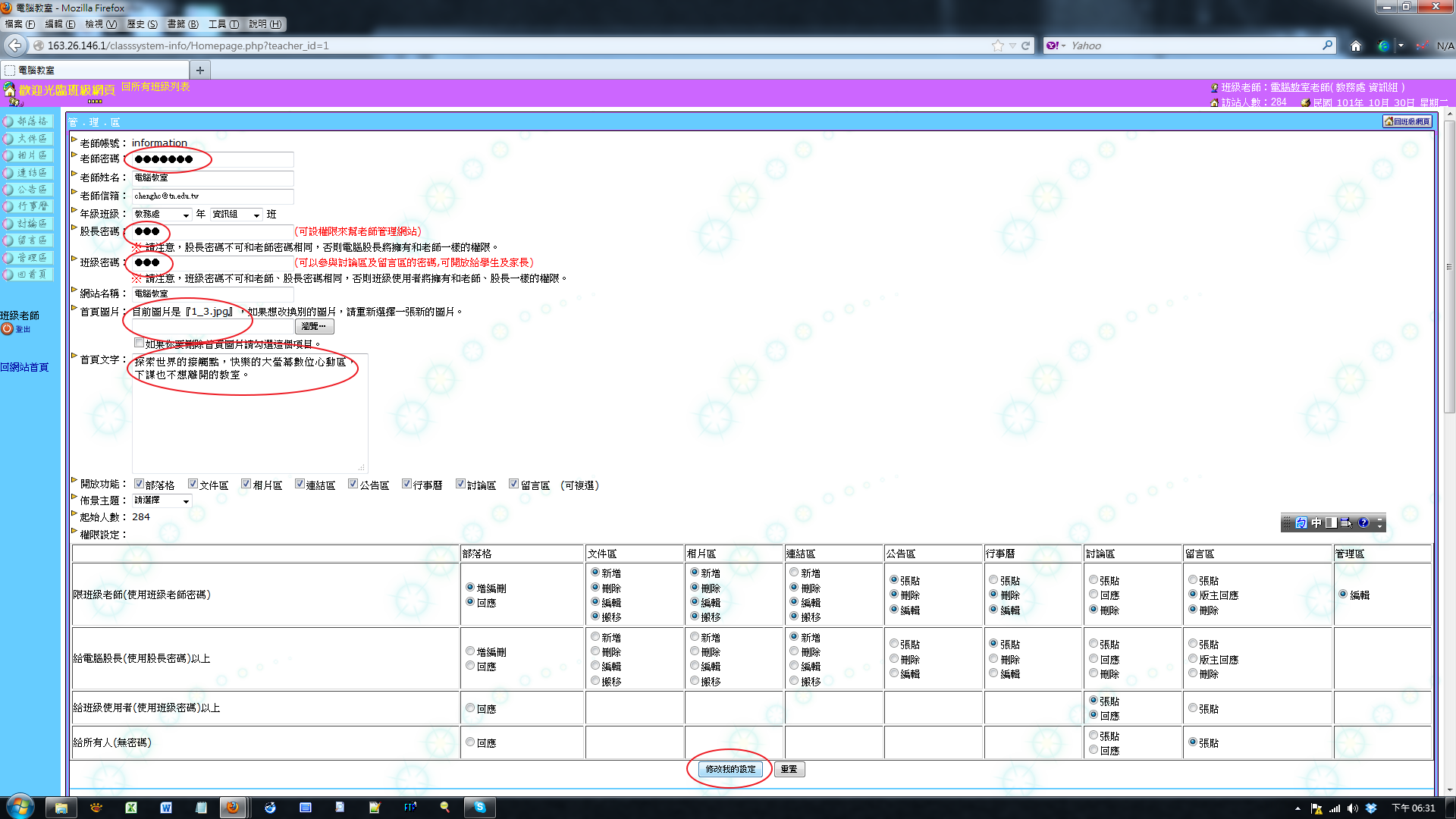Check the delete homepage image checkbox

click(x=139, y=343)
